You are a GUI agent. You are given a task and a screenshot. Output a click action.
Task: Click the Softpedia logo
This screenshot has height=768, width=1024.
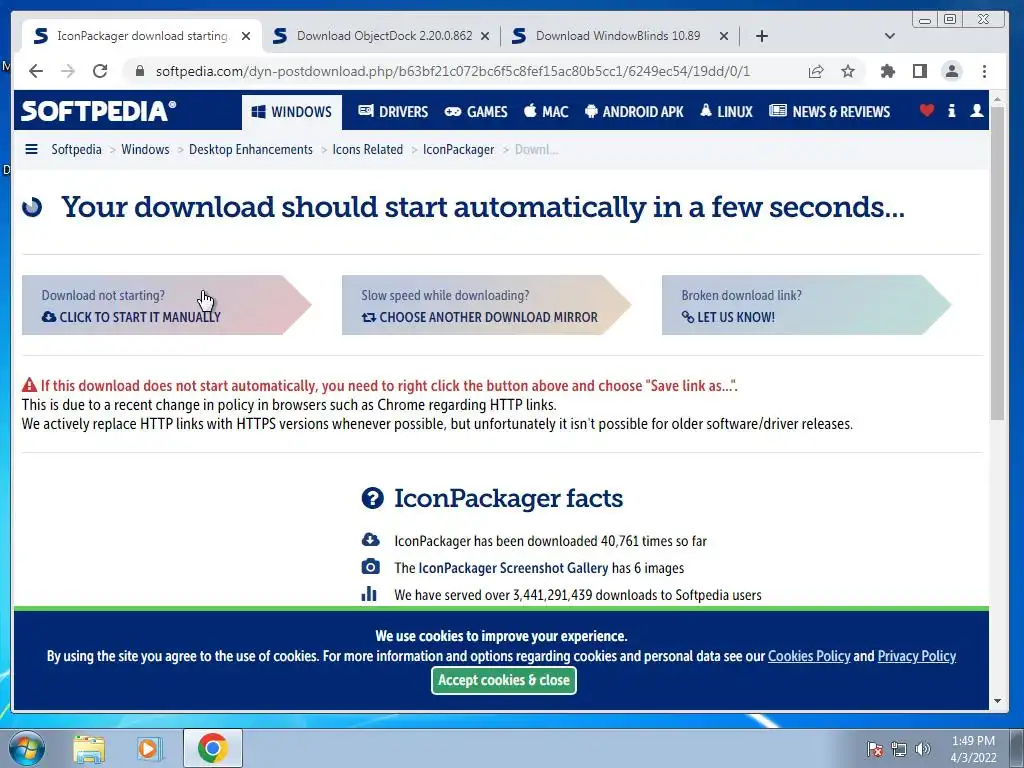(x=99, y=111)
